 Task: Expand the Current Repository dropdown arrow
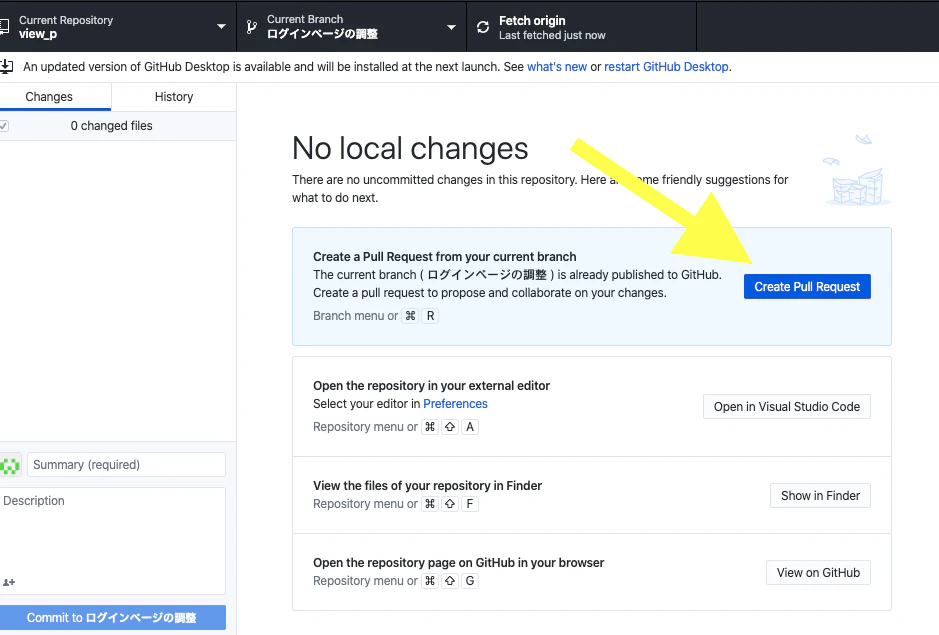point(222,27)
